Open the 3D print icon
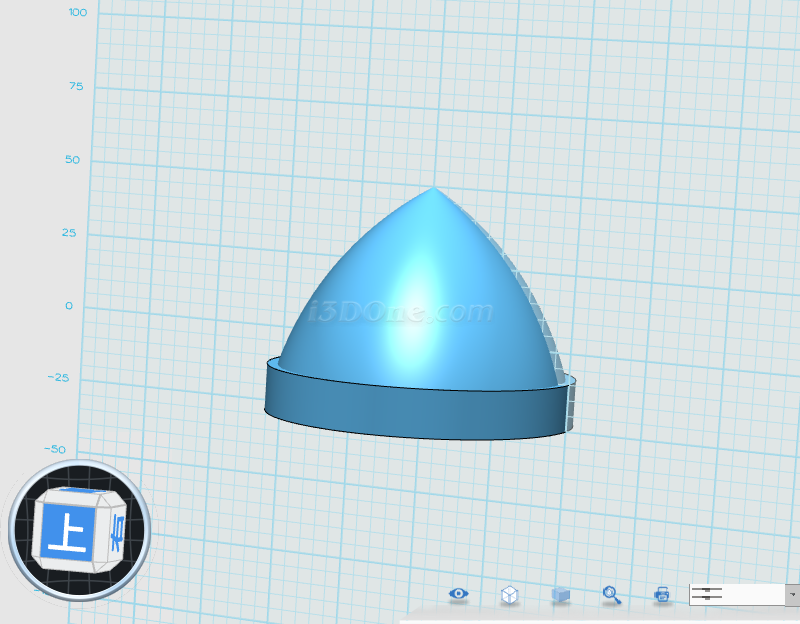 click(x=662, y=594)
